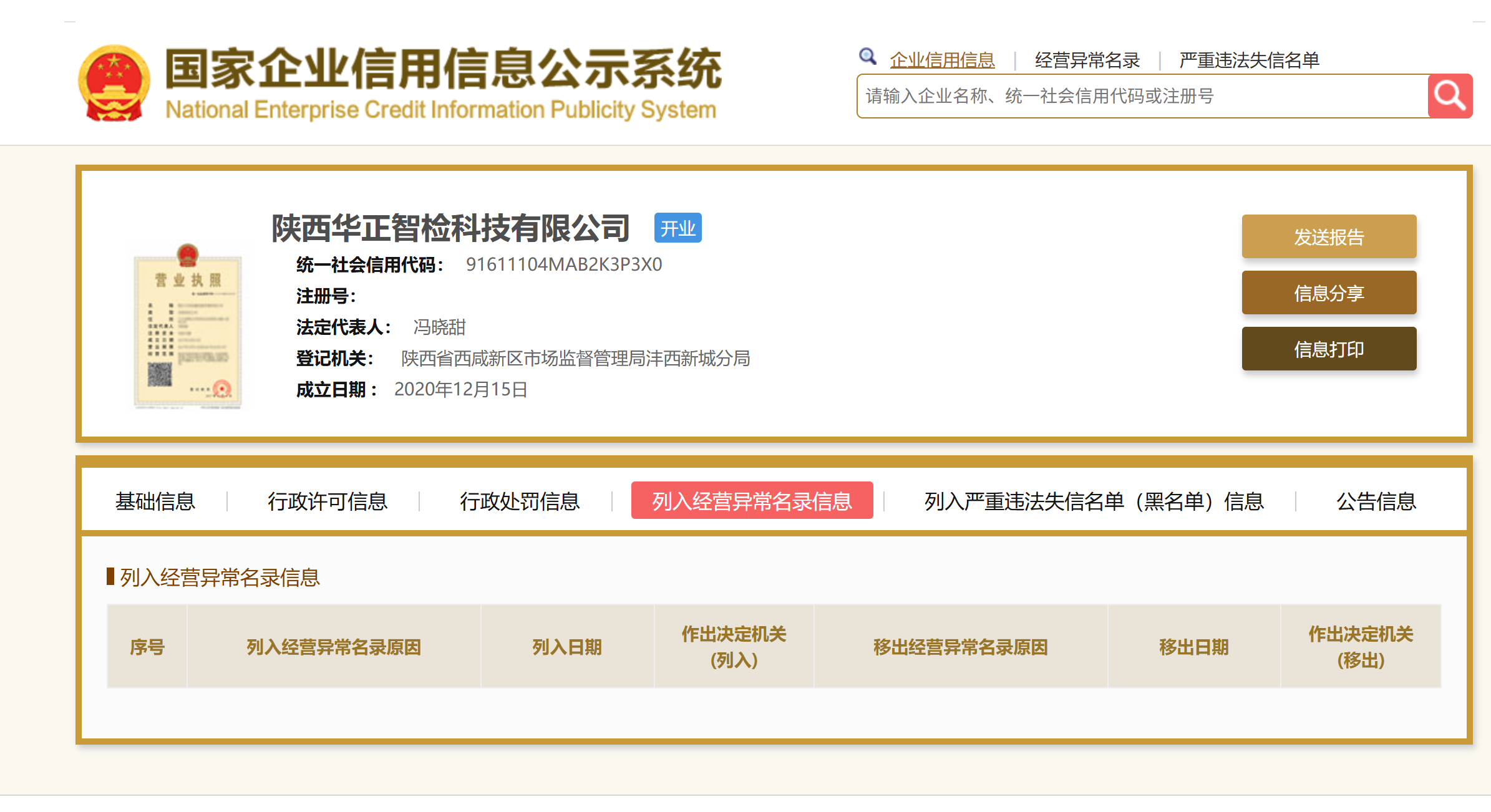Open the 行政许可信息 tab
This screenshot has height=812, width=1491.
pos(328,501)
